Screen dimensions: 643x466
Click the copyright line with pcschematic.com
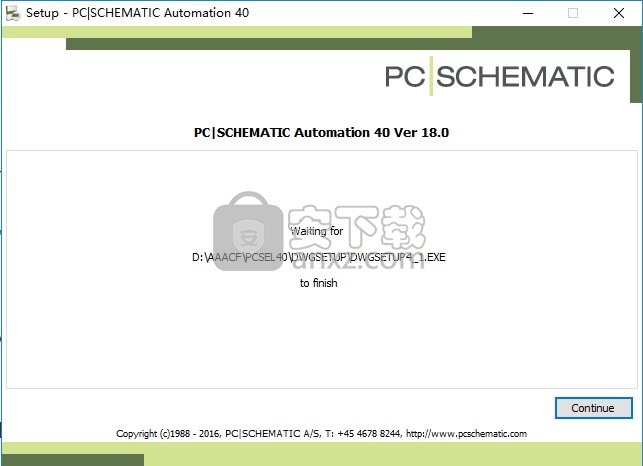(x=321, y=434)
